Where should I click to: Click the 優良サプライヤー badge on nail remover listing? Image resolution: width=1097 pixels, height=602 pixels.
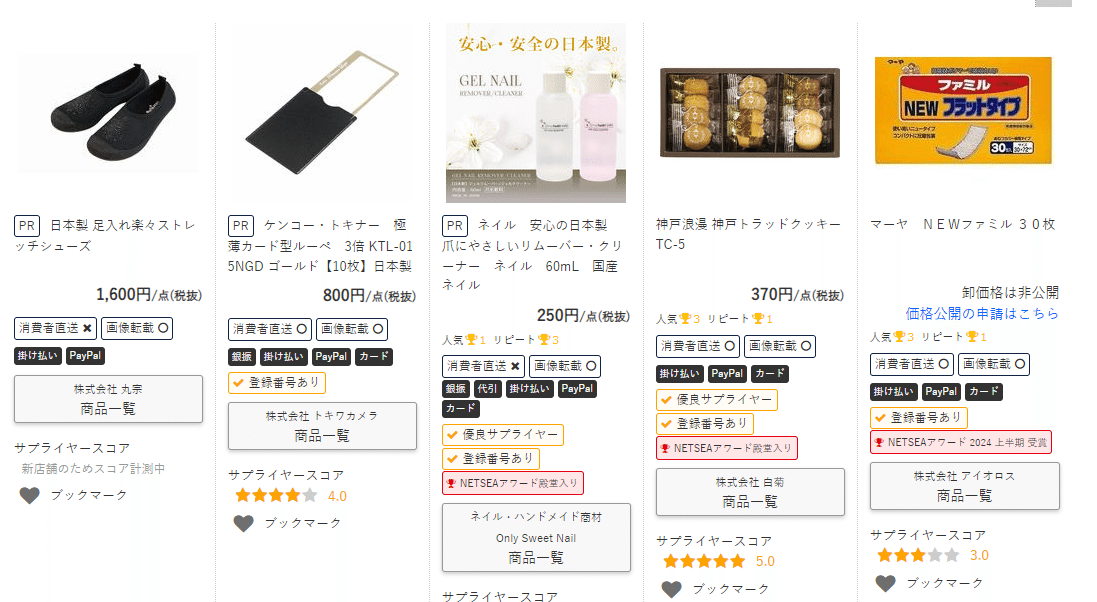tap(503, 435)
